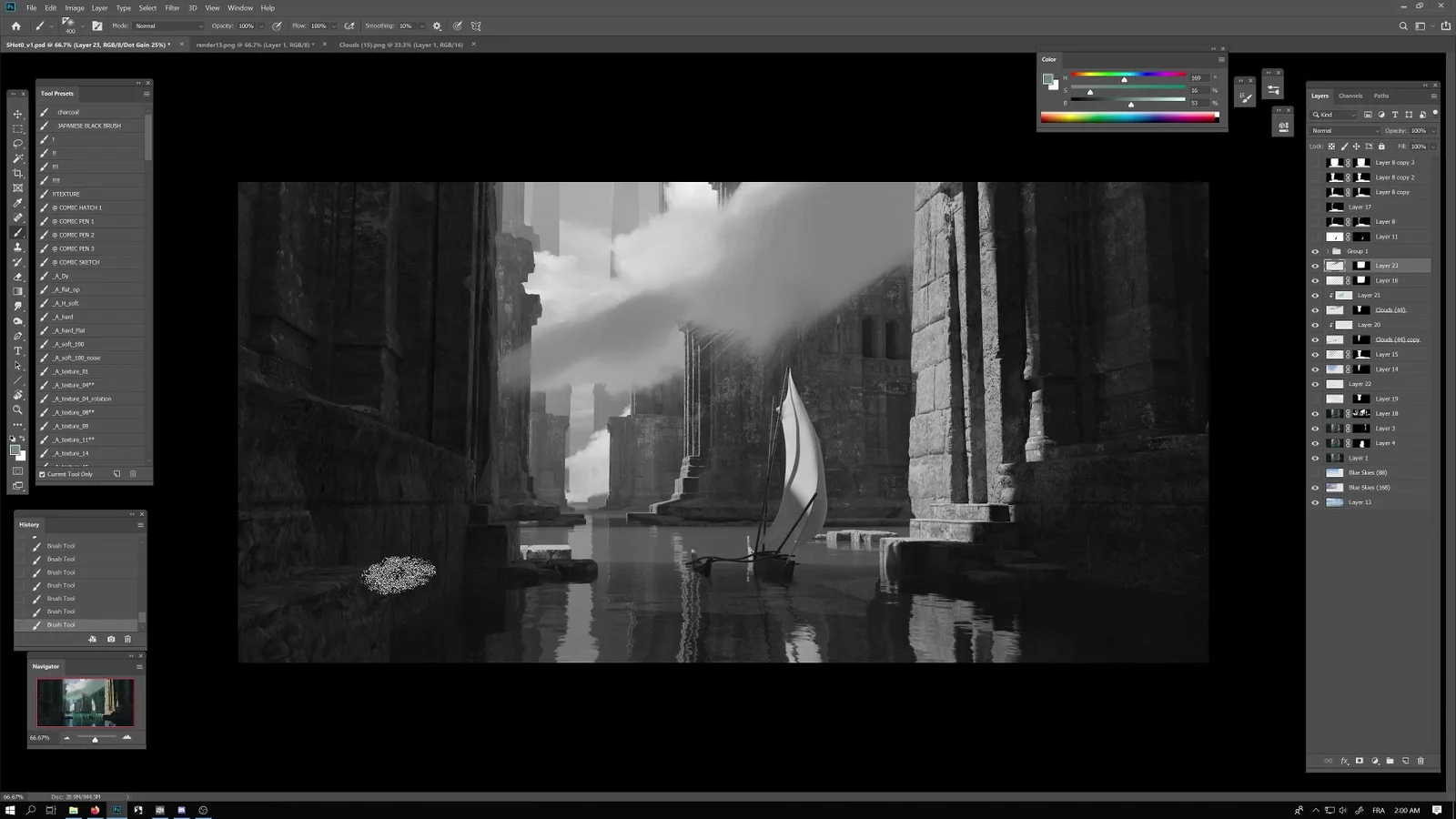Viewport: 1456px width, 819px height.
Task: Select the Crop tool
Action: (x=17, y=173)
